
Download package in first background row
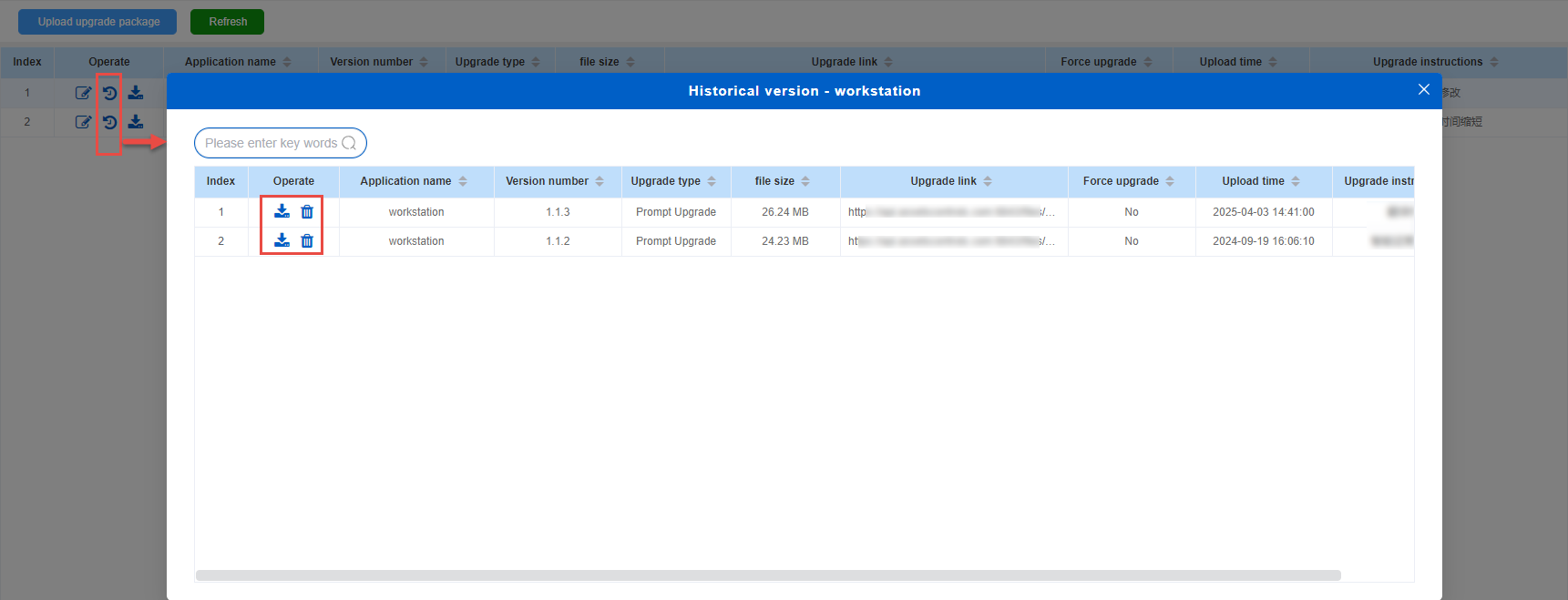[136, 93]
